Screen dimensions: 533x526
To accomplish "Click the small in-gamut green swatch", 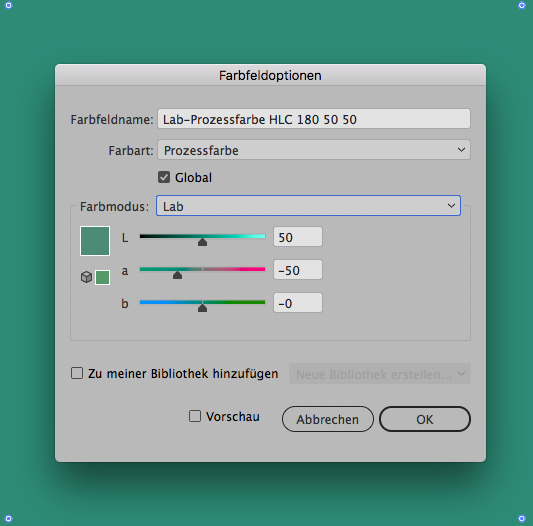I will click(x=102, y=277).
